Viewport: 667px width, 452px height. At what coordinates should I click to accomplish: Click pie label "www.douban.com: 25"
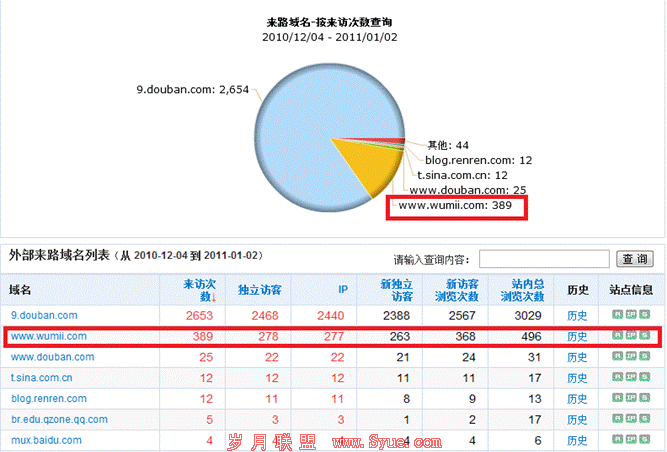click(x=468, y=190)
